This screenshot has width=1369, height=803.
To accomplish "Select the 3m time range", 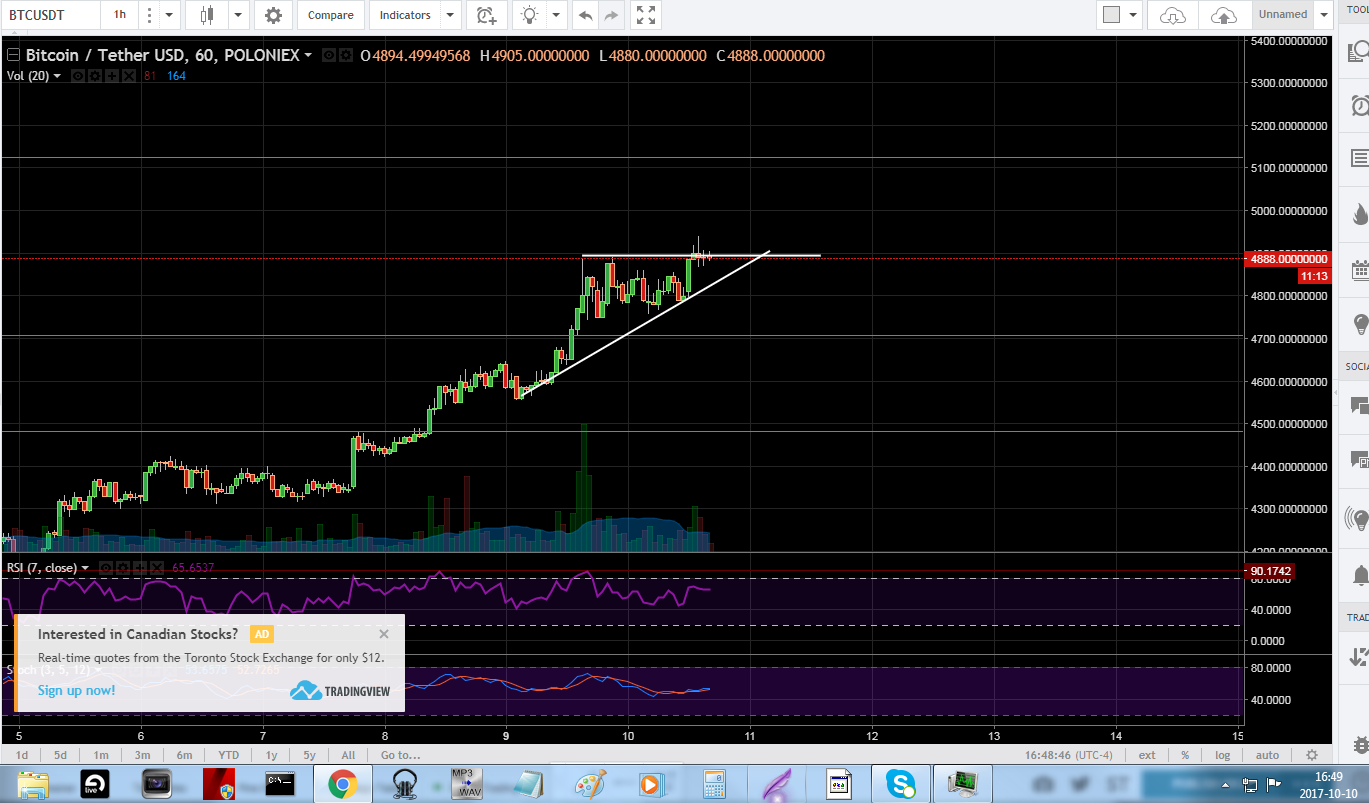I will click(142, 755).
